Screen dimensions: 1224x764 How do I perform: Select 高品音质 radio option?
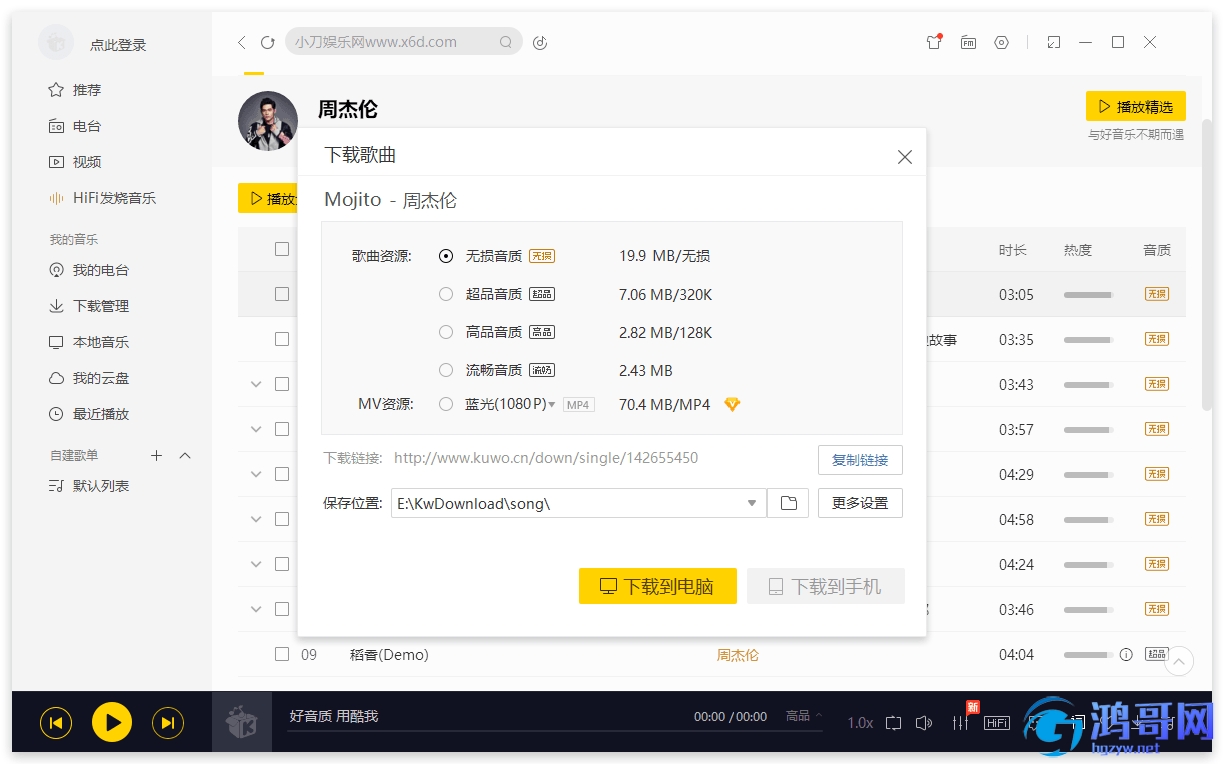[x=446, y=332]
